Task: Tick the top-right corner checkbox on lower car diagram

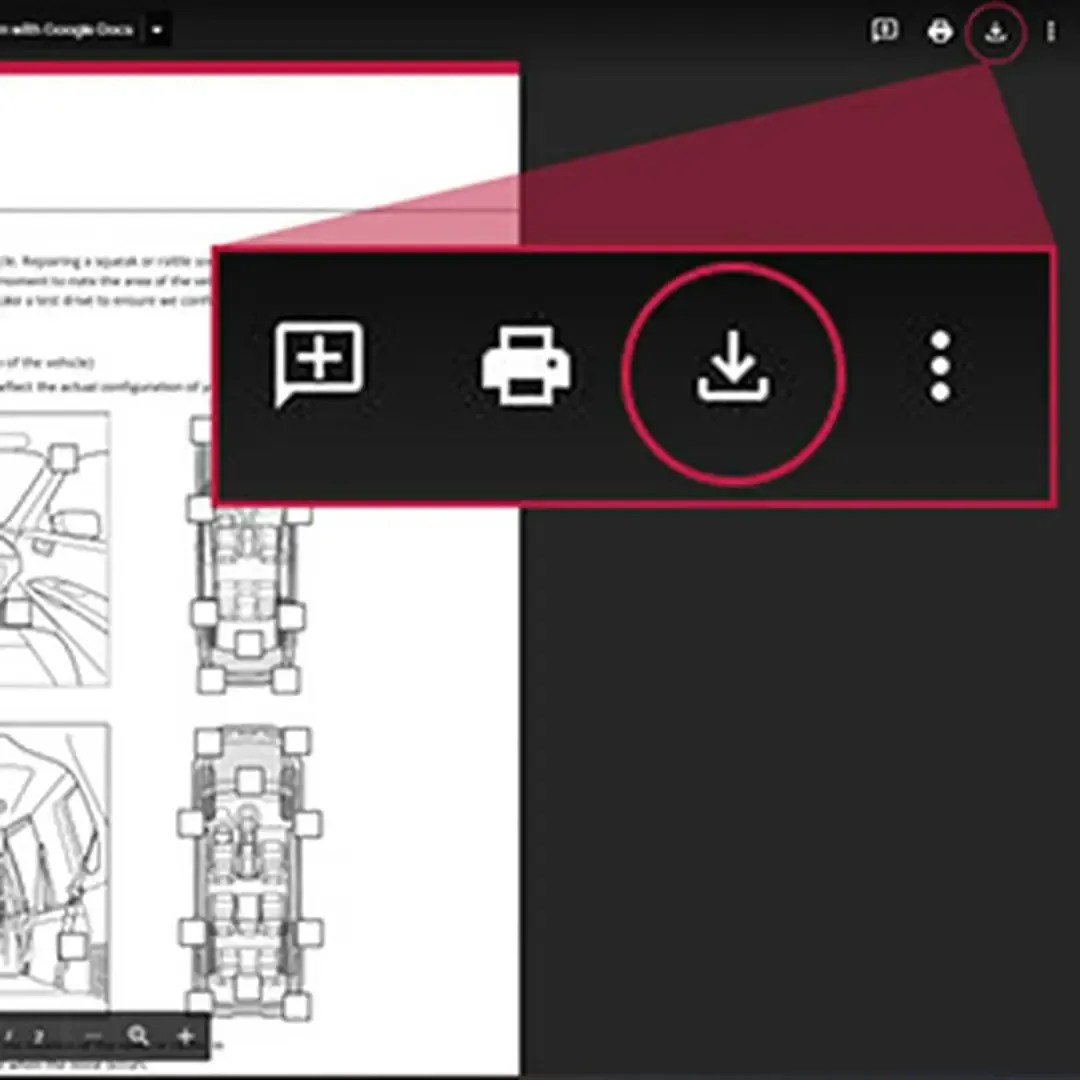Action: [x=297, y=741]
